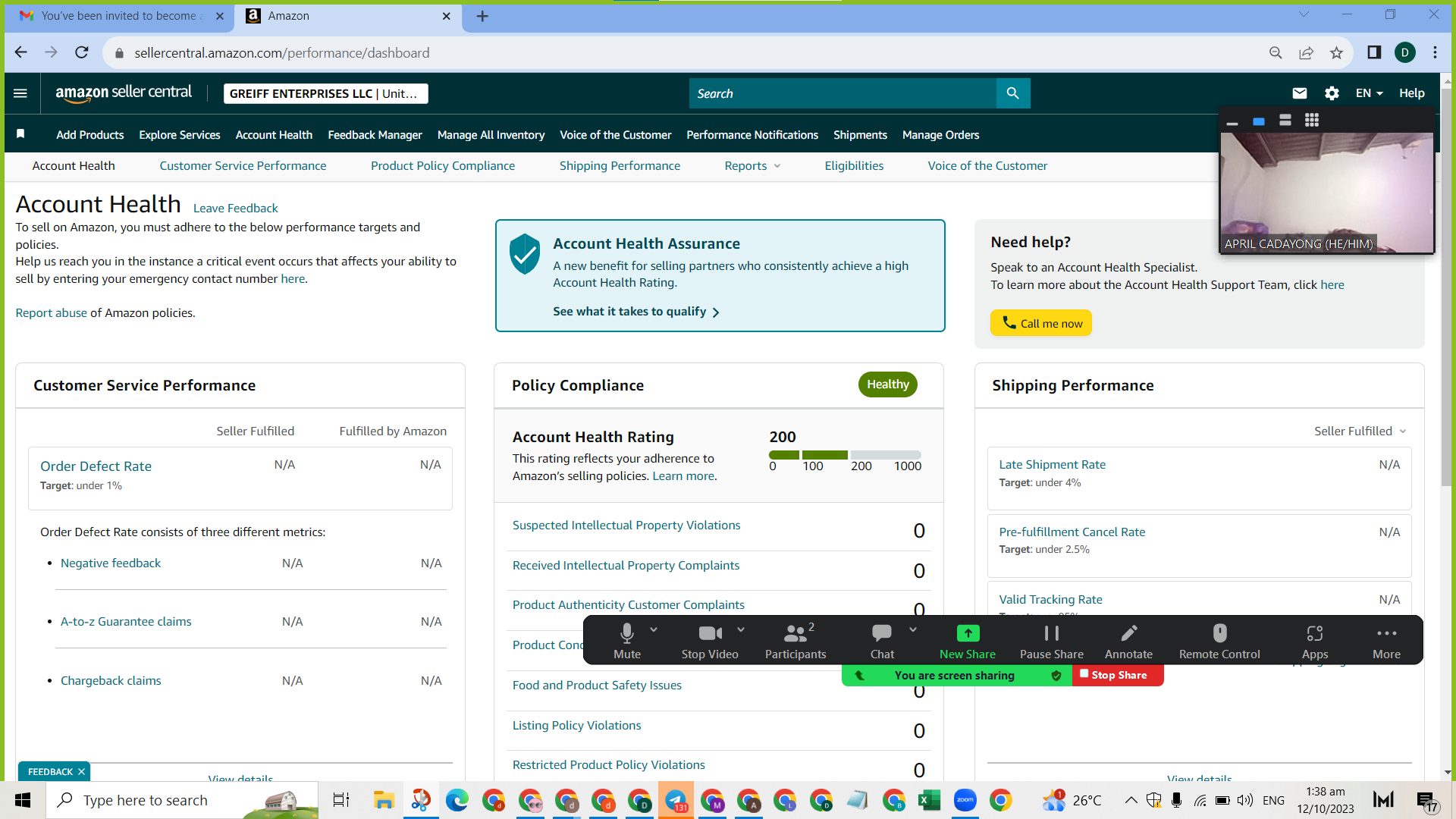This screenshot has width=1456, height=819.
Task: Stop the Zoom video camera
Action: click(710, 641)
